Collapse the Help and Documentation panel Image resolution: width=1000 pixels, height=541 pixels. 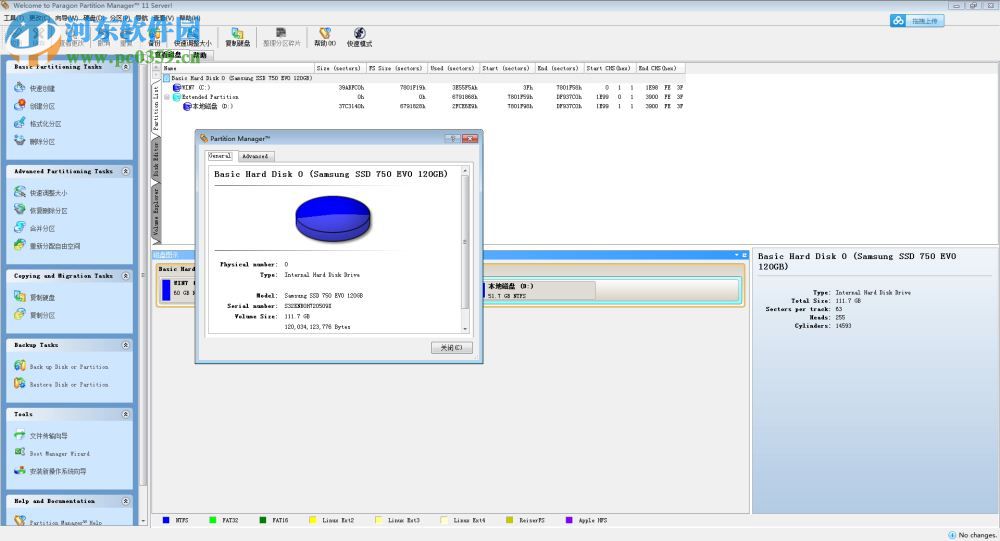(x=126, y=501)
